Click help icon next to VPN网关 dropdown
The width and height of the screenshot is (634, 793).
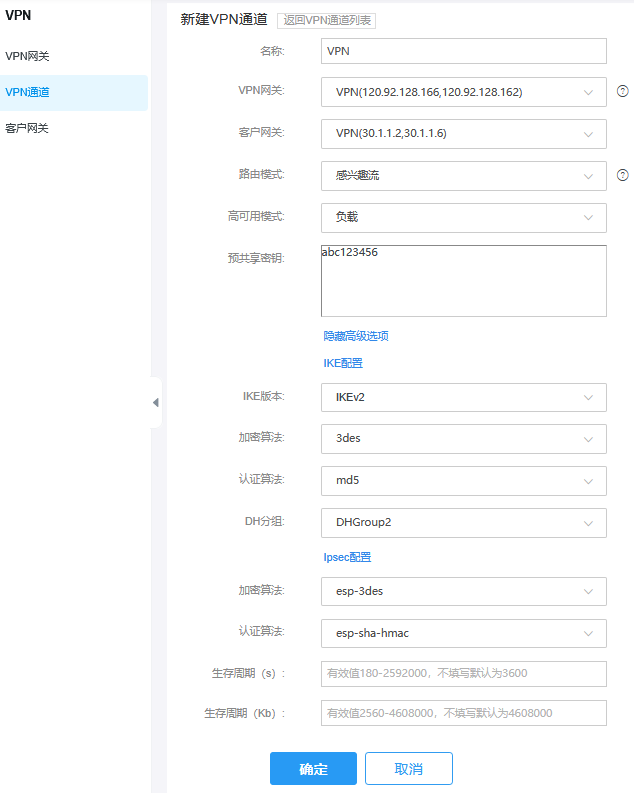pos(622,92)
